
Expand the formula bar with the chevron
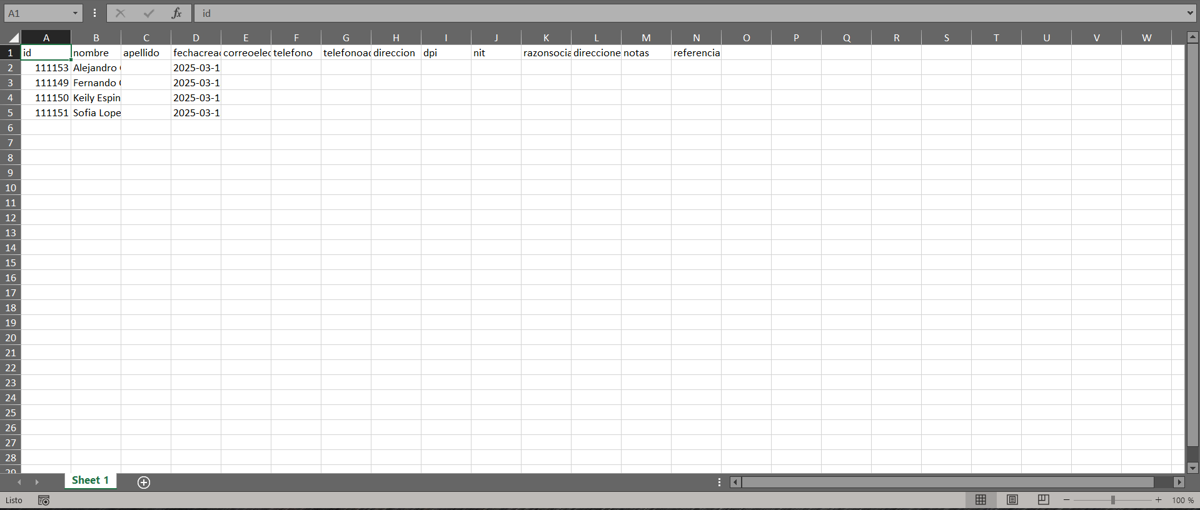[1190, 14]
